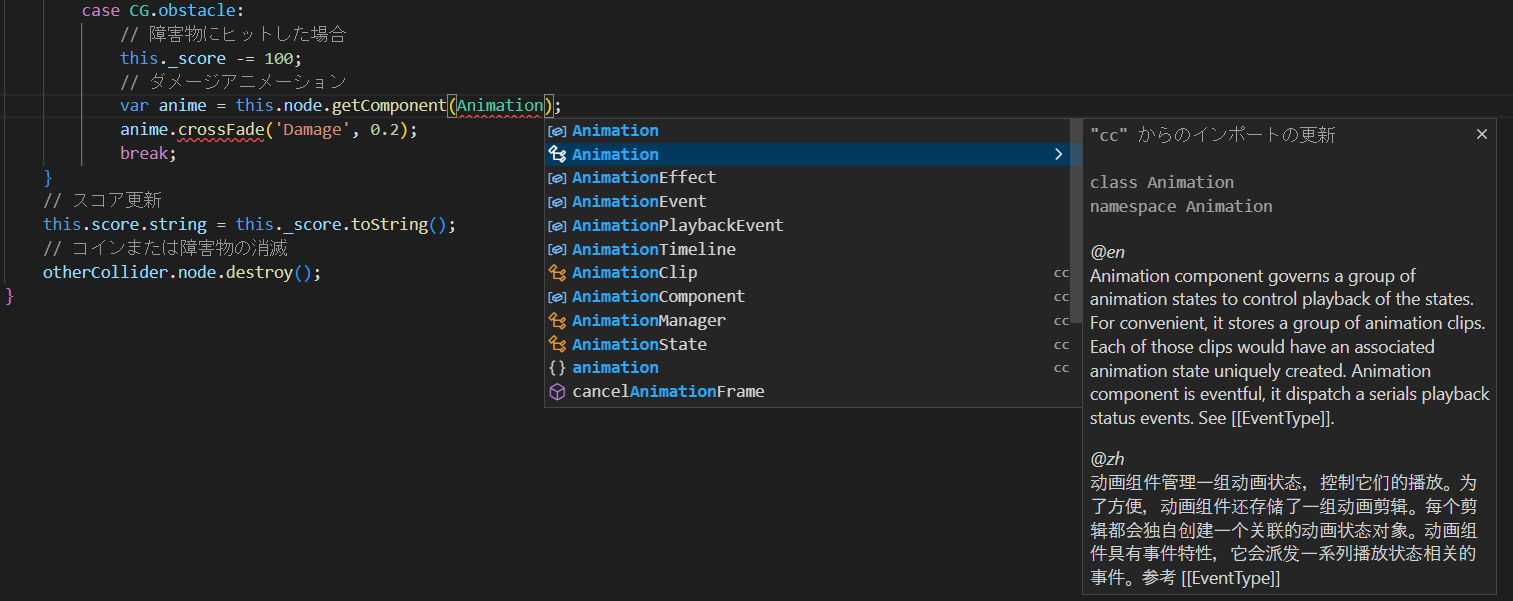This screenshot has width=1513, height=601.
Task: Click the class icon beside AnimationManager
Action: click(x=558, y=321)
